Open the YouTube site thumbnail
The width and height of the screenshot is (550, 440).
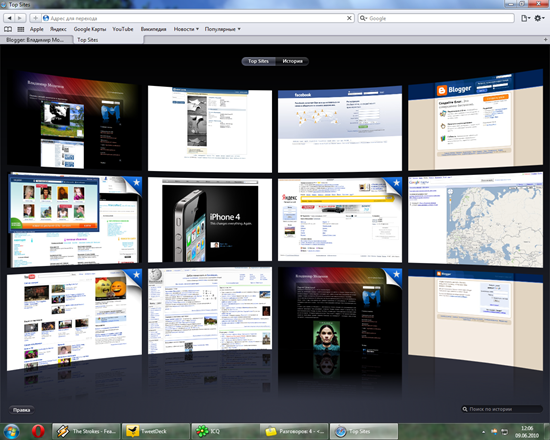click(x=74, y=320)
